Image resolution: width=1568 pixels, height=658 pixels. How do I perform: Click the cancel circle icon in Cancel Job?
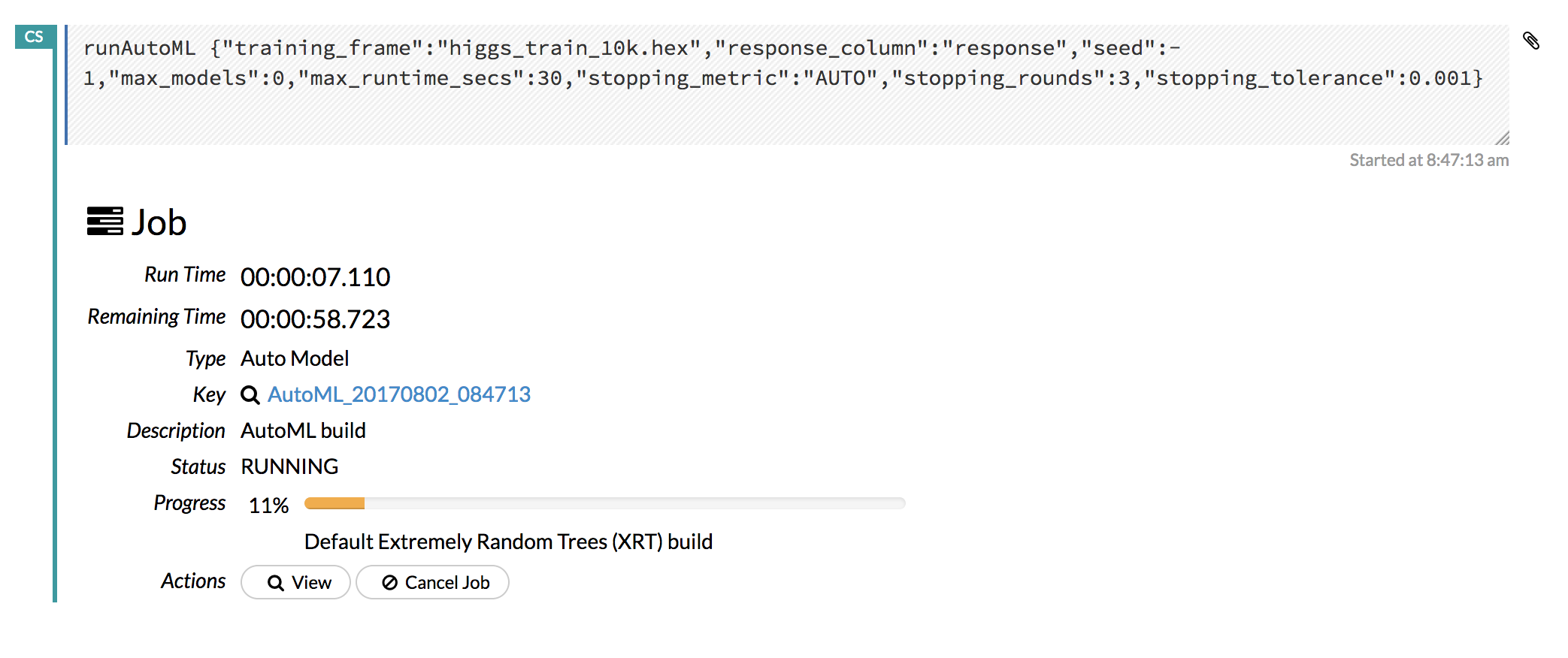[389, 583]
